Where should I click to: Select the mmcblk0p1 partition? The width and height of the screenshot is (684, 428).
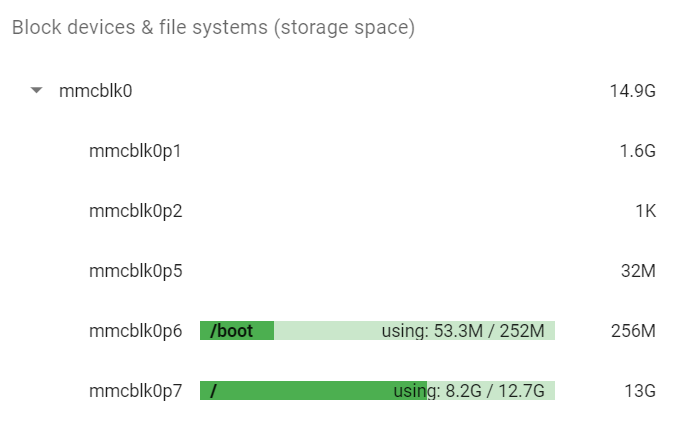click(x=135, y=151)
